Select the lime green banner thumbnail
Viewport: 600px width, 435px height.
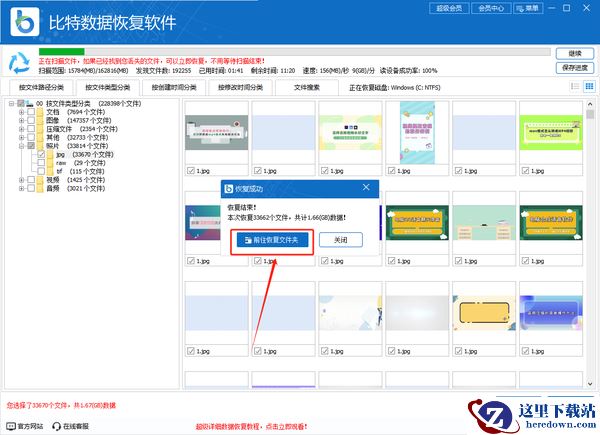click(551, 133)
